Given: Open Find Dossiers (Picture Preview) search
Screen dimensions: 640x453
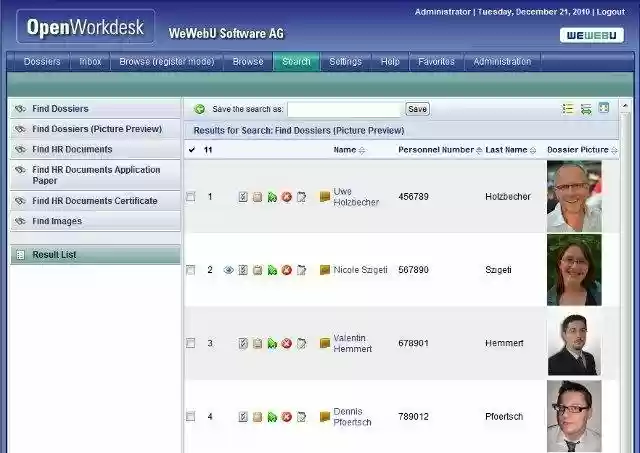Looking at the screenshot, I should [x=95, y=129].
